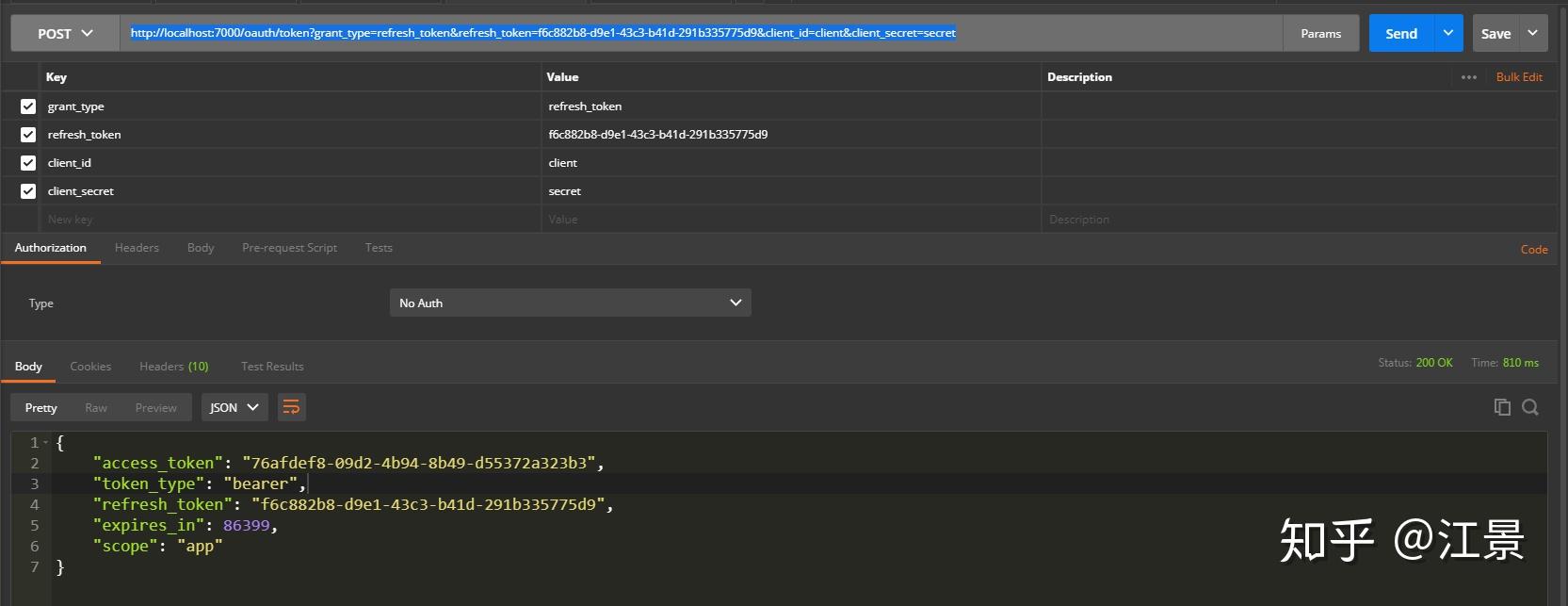Open the three-dots column options menu
The image size is (1568, 606).
tap(1469, 77)
